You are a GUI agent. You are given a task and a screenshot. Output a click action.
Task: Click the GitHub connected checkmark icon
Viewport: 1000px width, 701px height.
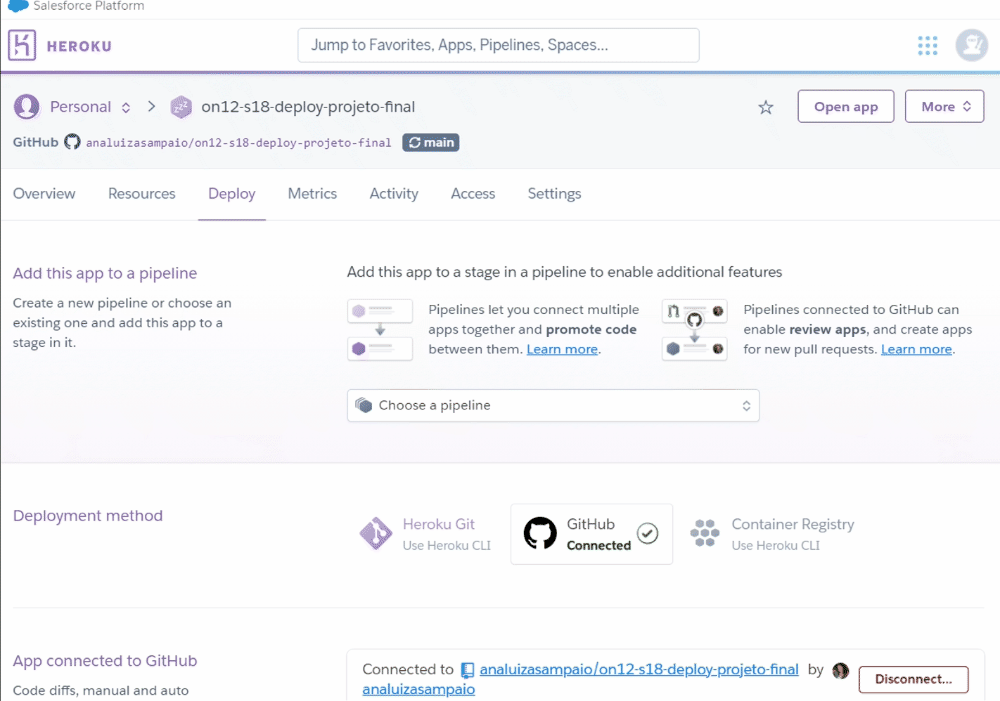click(x=647, y=533)
